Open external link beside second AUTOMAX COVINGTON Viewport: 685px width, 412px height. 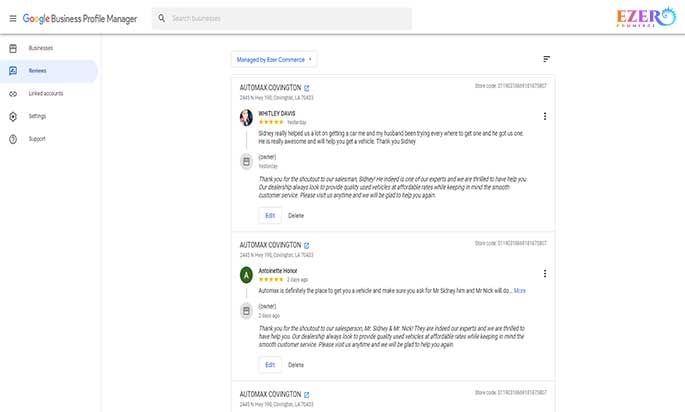pyautogui.click(x=307, y=245)
